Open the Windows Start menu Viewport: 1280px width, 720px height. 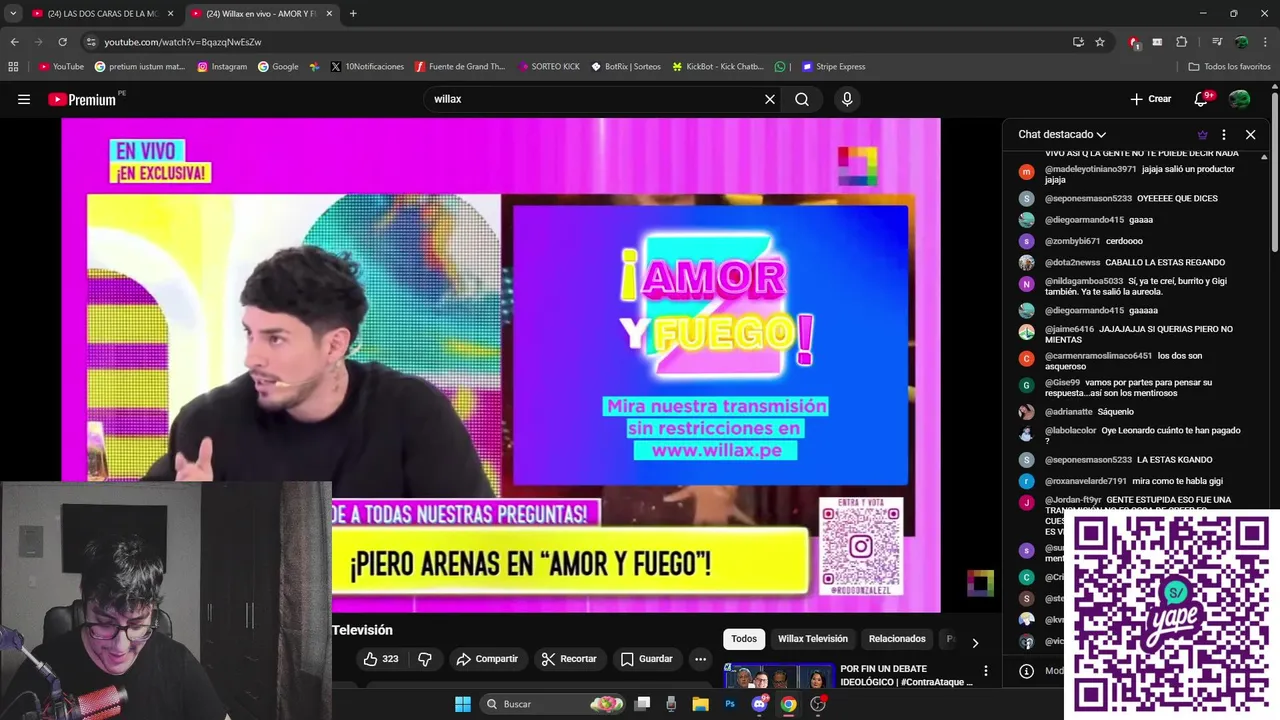(463, 704)
